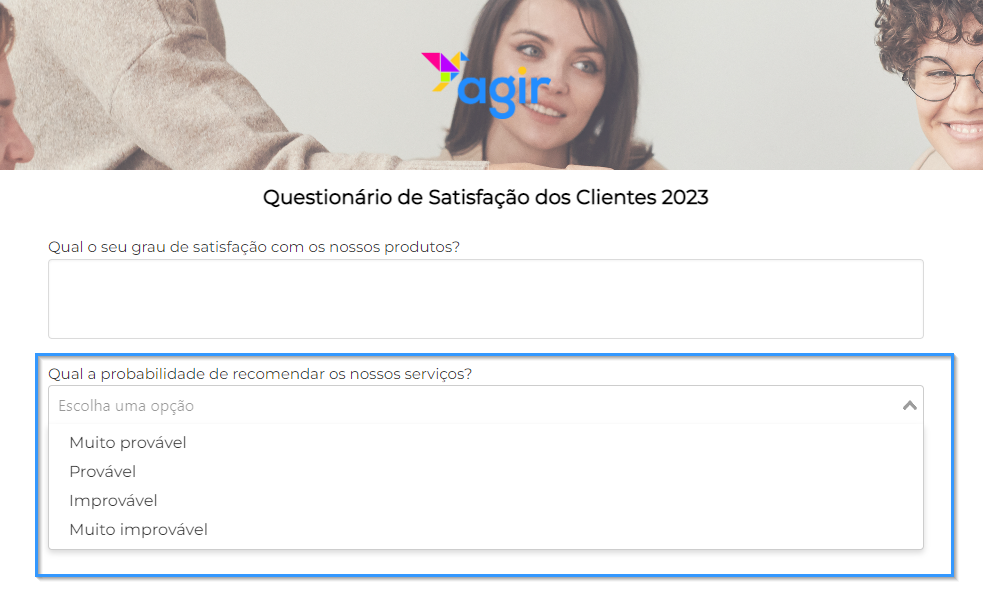Click the 'Qual o seu grau de satisfação' question label
Viewport: 983px width, 613px height.
[254, 247]
